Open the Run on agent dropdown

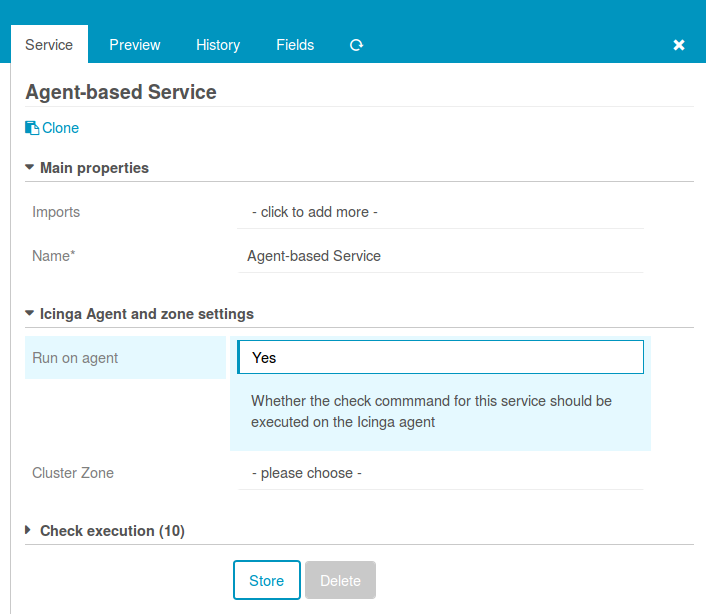pyautogui.click(x=440, y=358)
